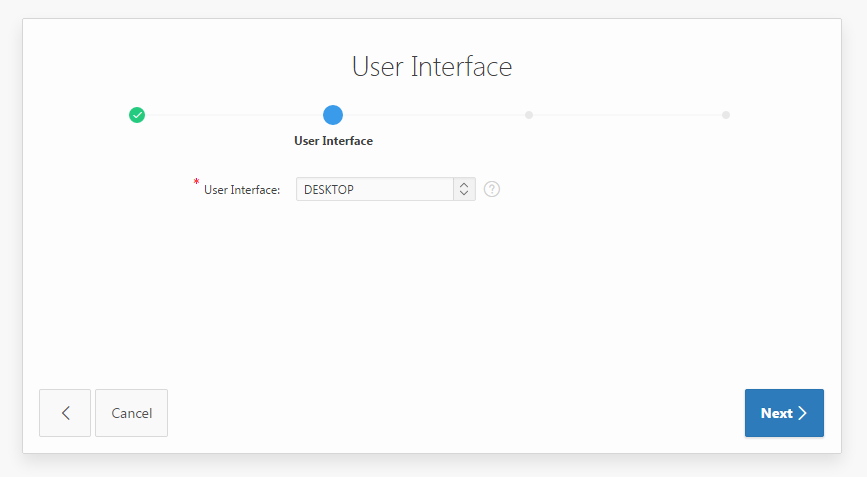This screenshot has width=867, height=477.
Task: Click progress line between second and third steps
Action: [431, 115]
